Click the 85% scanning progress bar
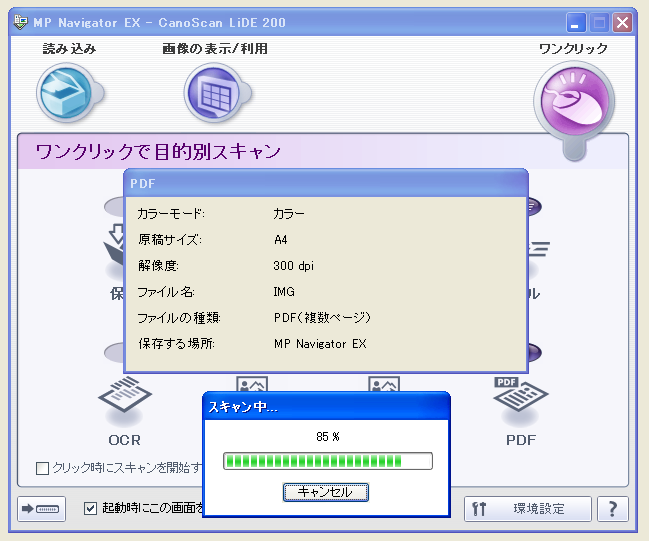Image resolution: width=650 pixels, height=542 pixels. point(327,461)
